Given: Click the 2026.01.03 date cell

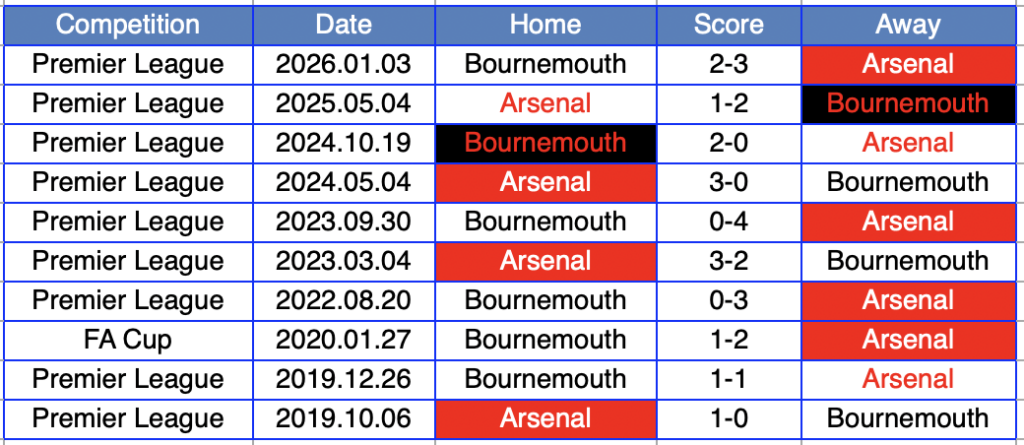Looking at the screenshot, I should (343, 65).
